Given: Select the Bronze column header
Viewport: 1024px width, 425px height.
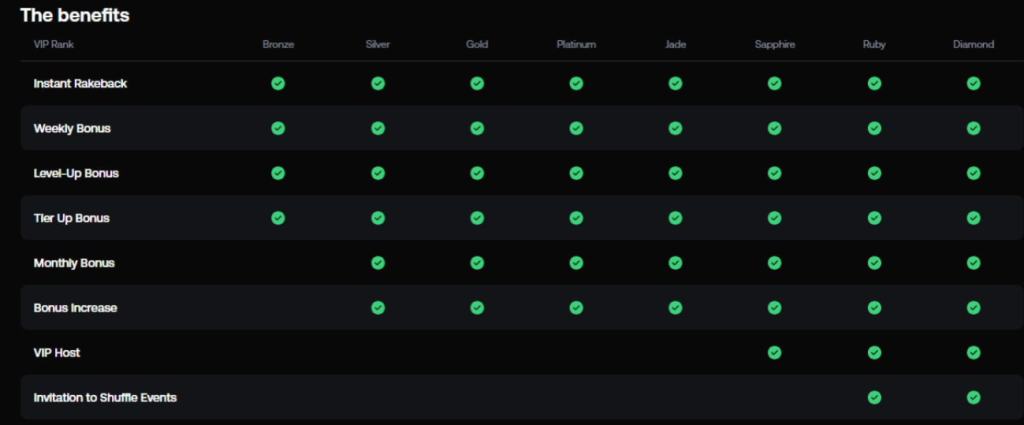Looking at the screenshot, I should click(278, 44).
